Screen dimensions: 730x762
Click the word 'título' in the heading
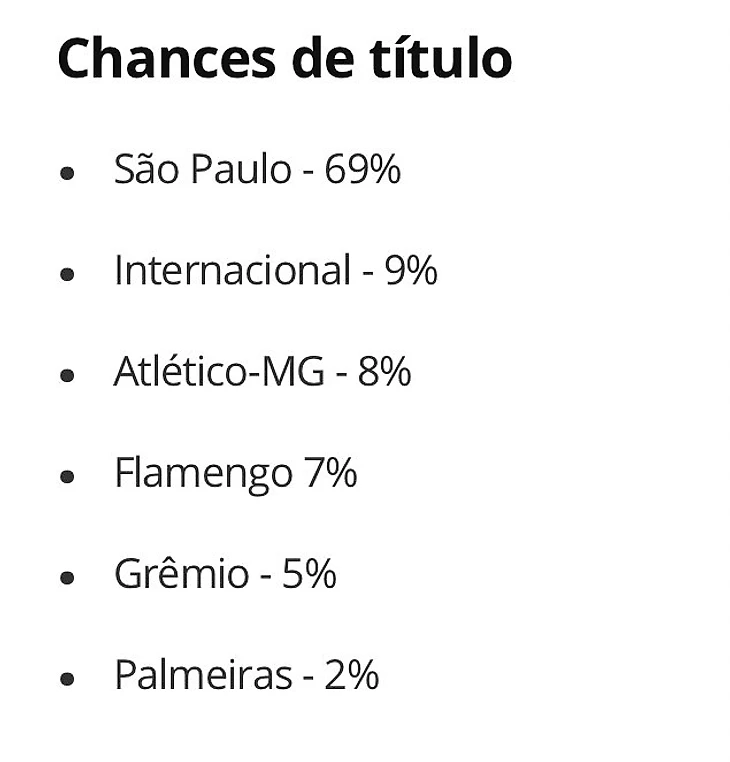[434, 58]
